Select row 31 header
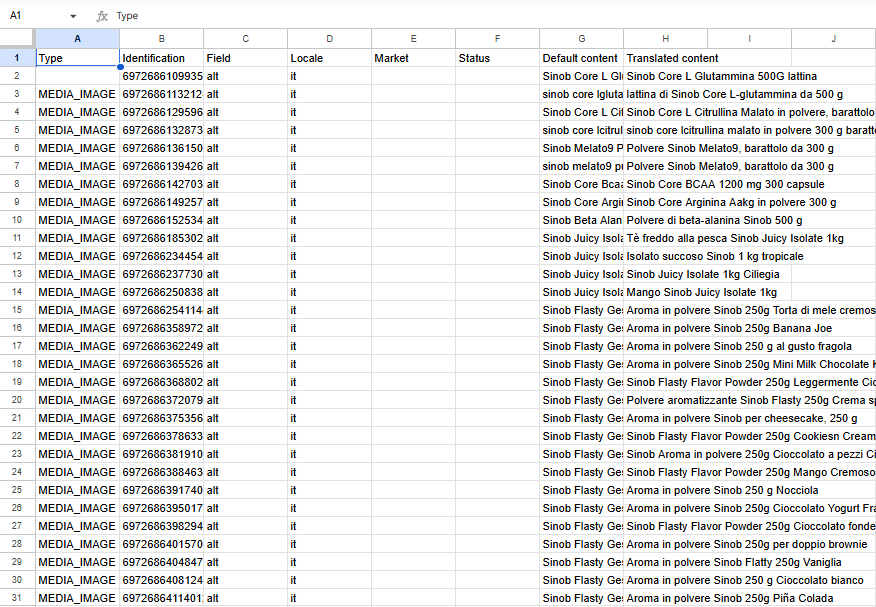This screenshot has height=607, width=876. click(17, 598)
